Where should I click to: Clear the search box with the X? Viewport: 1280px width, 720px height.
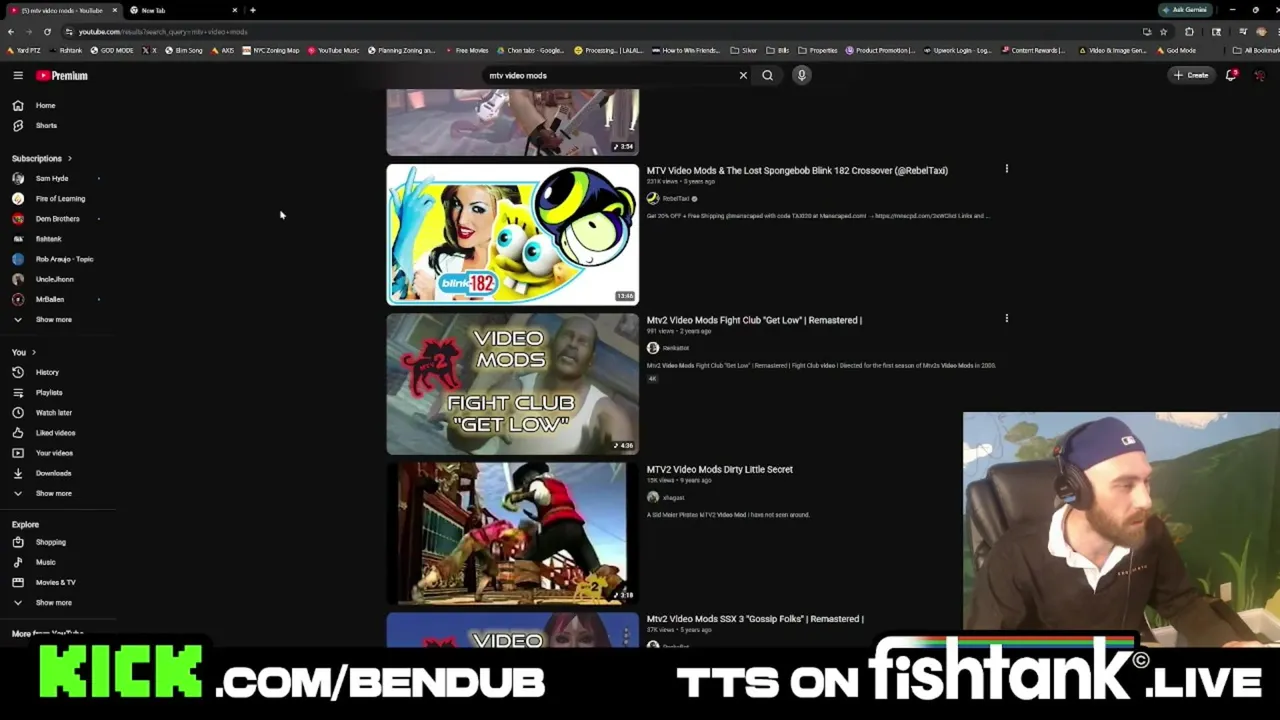(x=743, y=75)
